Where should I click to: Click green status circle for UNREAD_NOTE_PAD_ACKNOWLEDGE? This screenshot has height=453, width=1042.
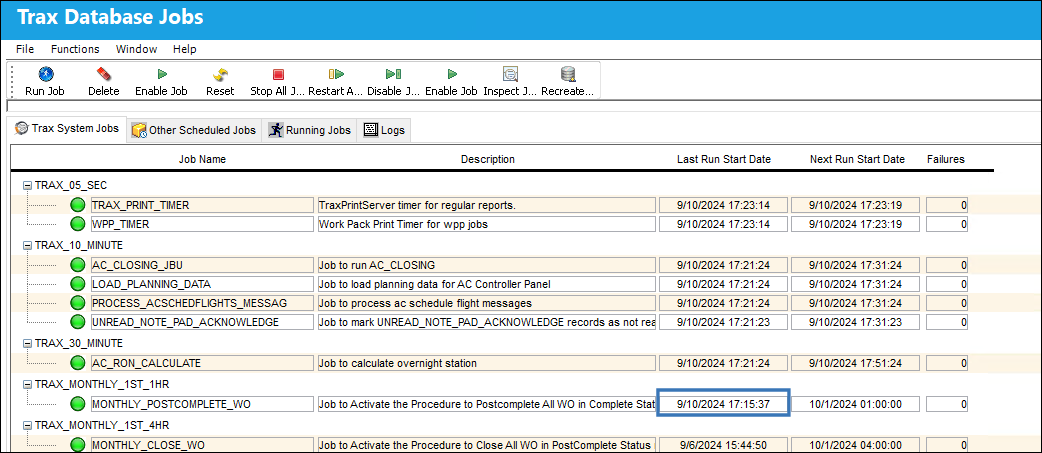(x=78, y=322)
